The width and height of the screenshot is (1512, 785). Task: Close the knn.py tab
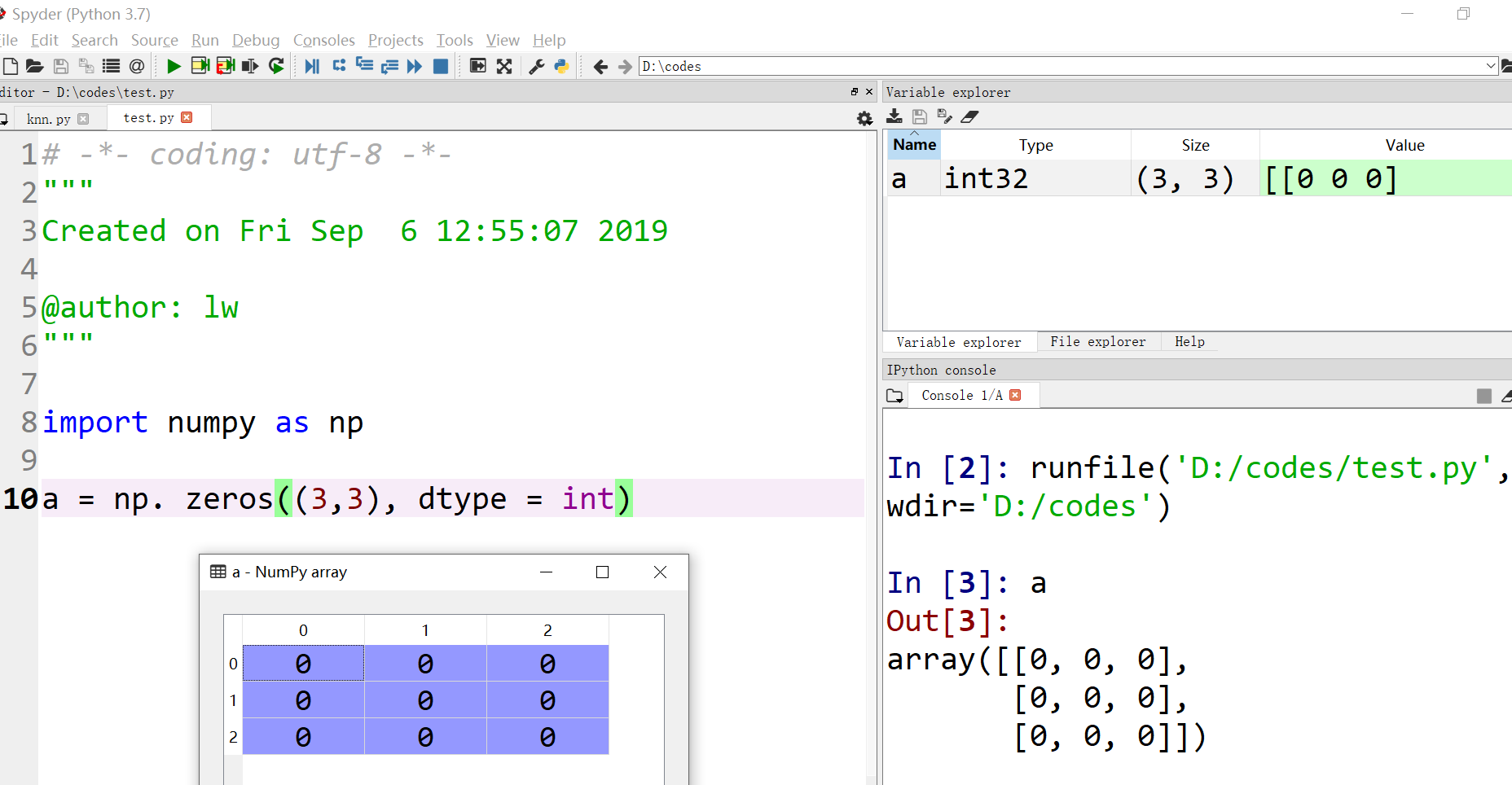(83, 119)
